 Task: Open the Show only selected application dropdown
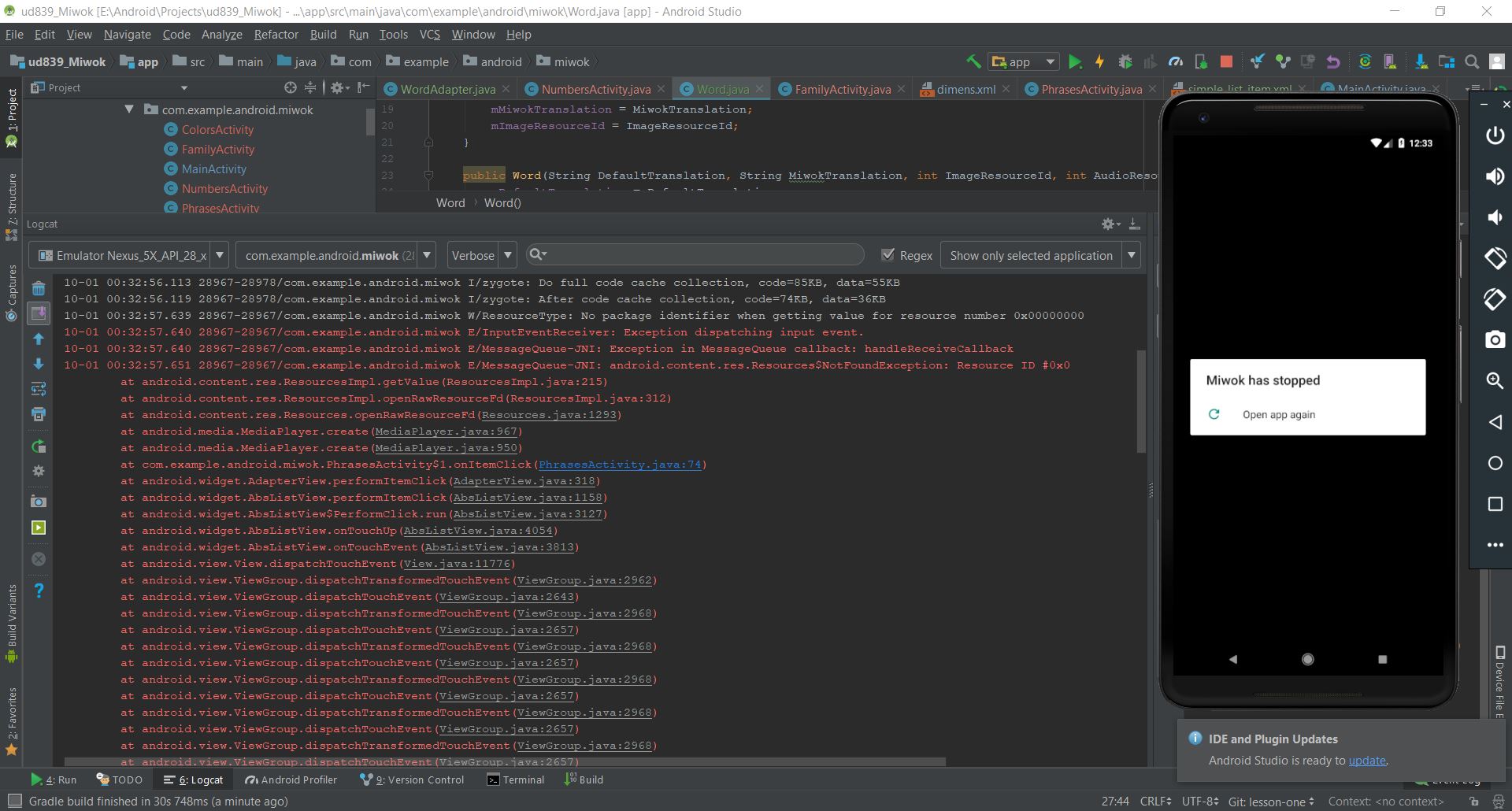1039,255
